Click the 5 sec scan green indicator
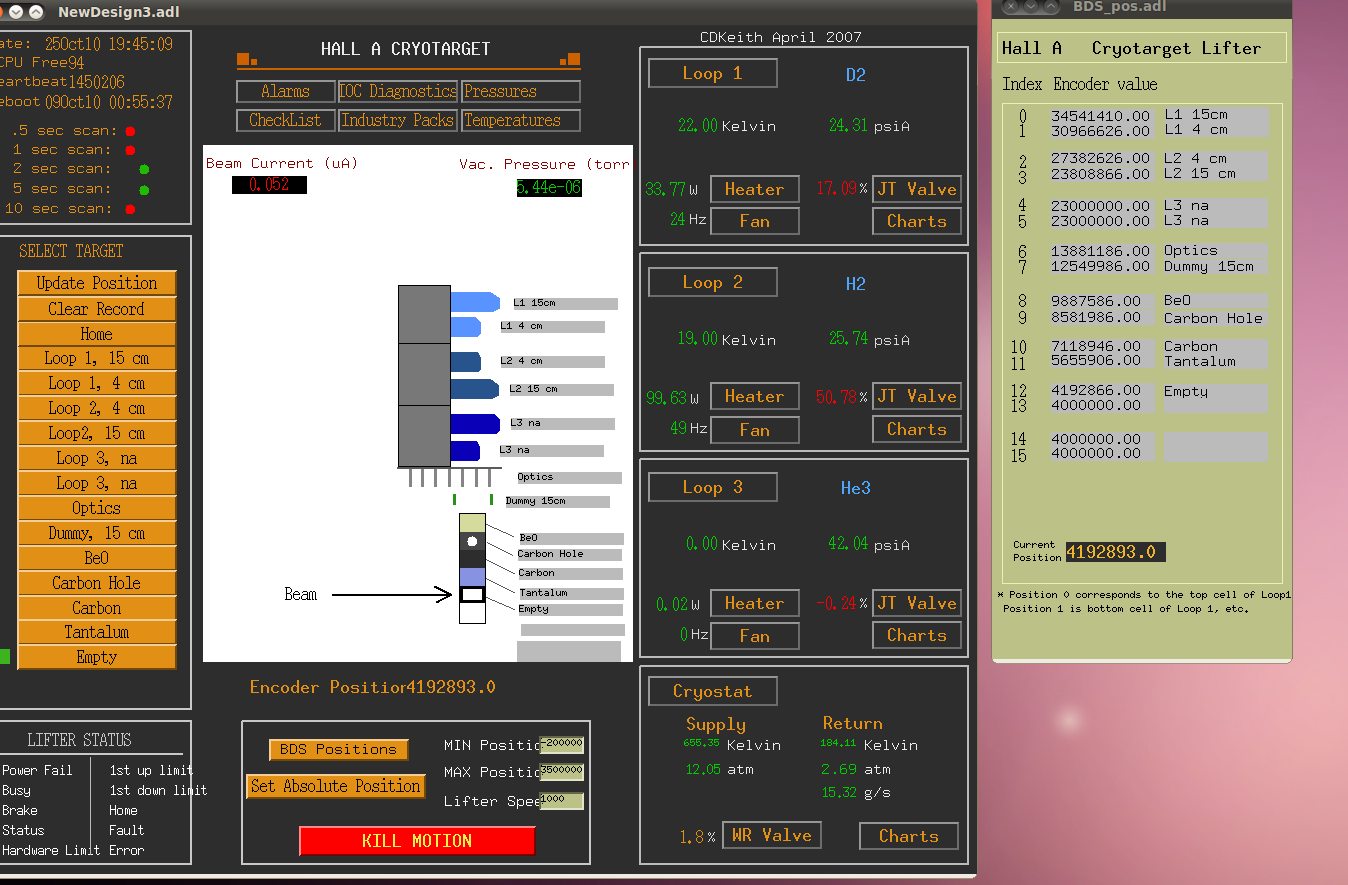The height and width of the screenshot is (885, 1348). pos(144,190)
